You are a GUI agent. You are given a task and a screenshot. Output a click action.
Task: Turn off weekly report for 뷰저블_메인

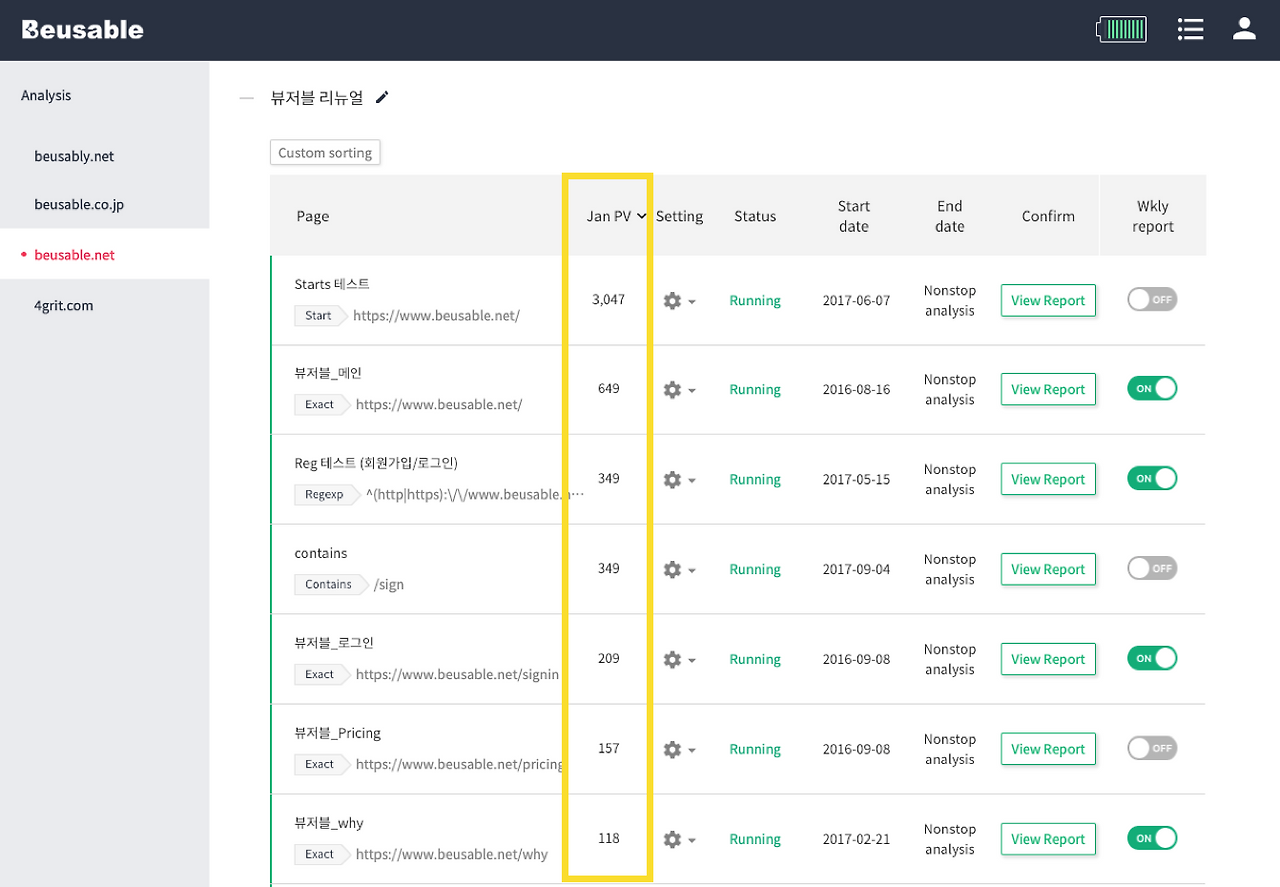pyautogui.click(x=1152, y=388)
